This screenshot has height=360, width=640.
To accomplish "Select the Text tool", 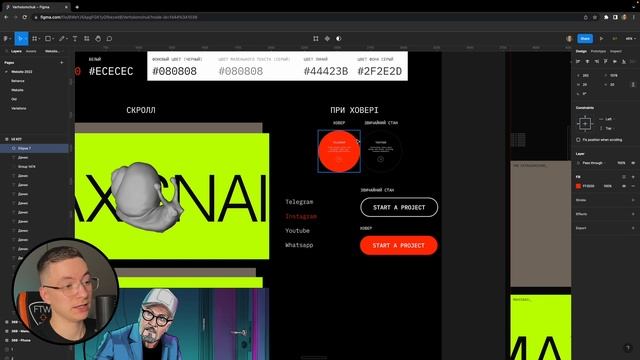I will tap(75, 38).
